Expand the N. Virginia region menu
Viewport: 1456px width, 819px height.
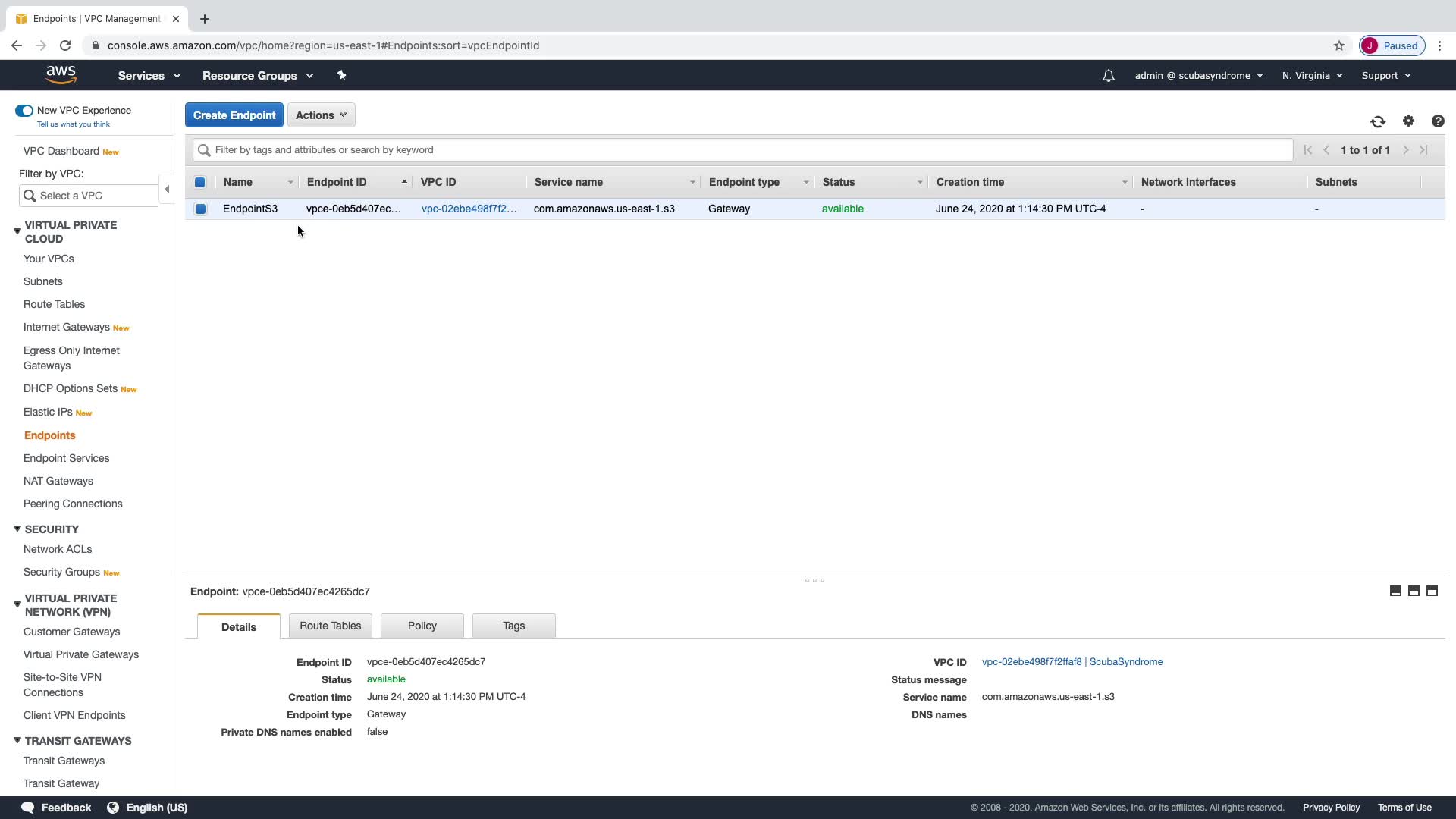pos(1312,76)
